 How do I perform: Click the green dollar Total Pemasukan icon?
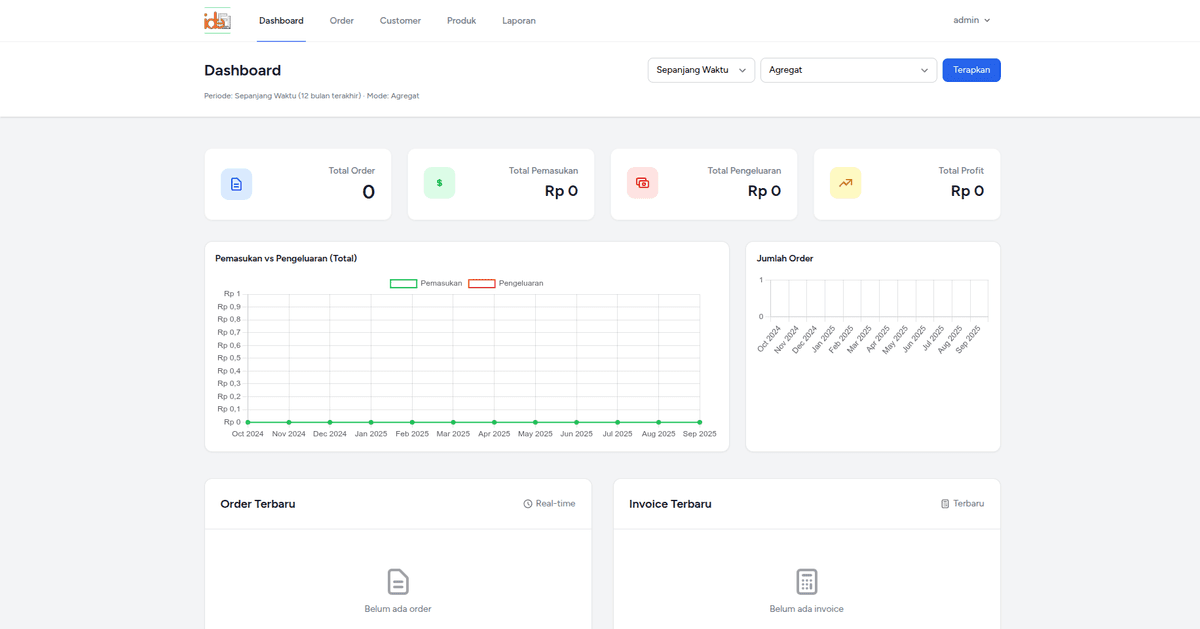(439, 184)
